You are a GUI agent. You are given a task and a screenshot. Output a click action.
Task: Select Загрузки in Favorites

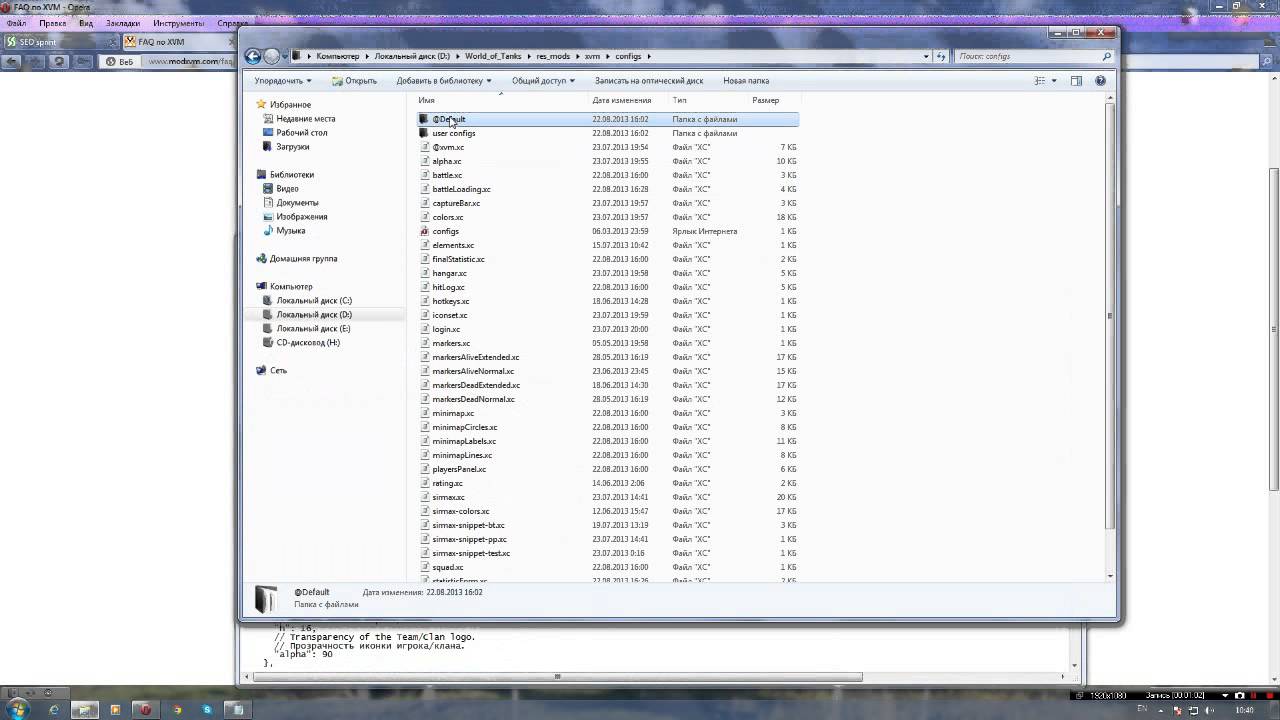click(293, 146)
